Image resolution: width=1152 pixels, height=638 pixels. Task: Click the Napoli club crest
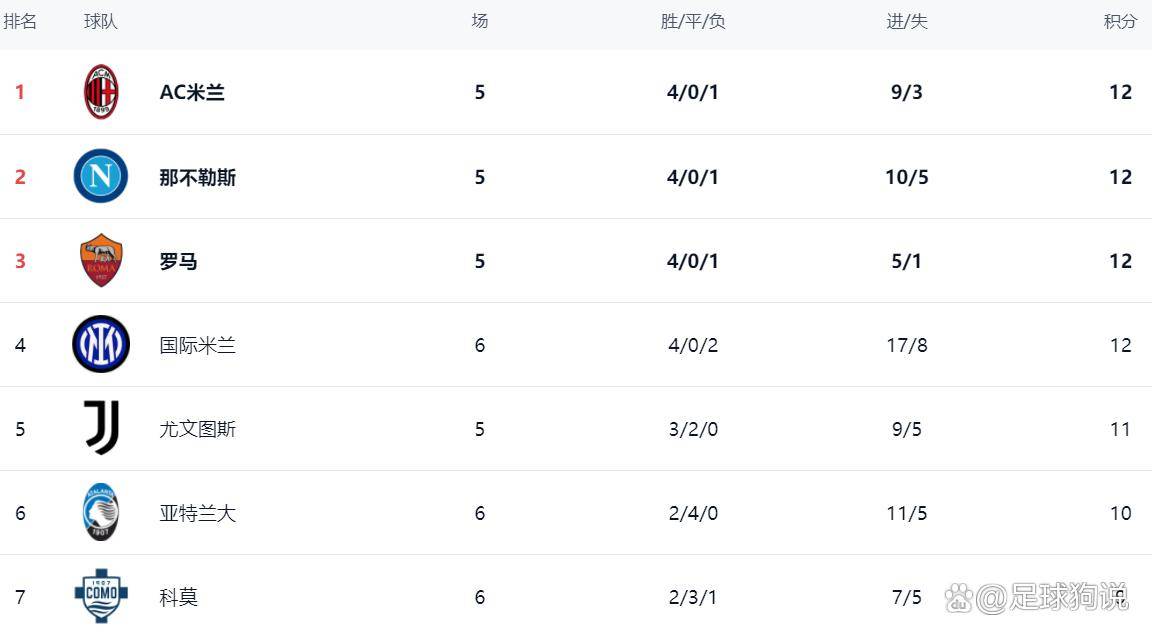(x=101, y=177)
